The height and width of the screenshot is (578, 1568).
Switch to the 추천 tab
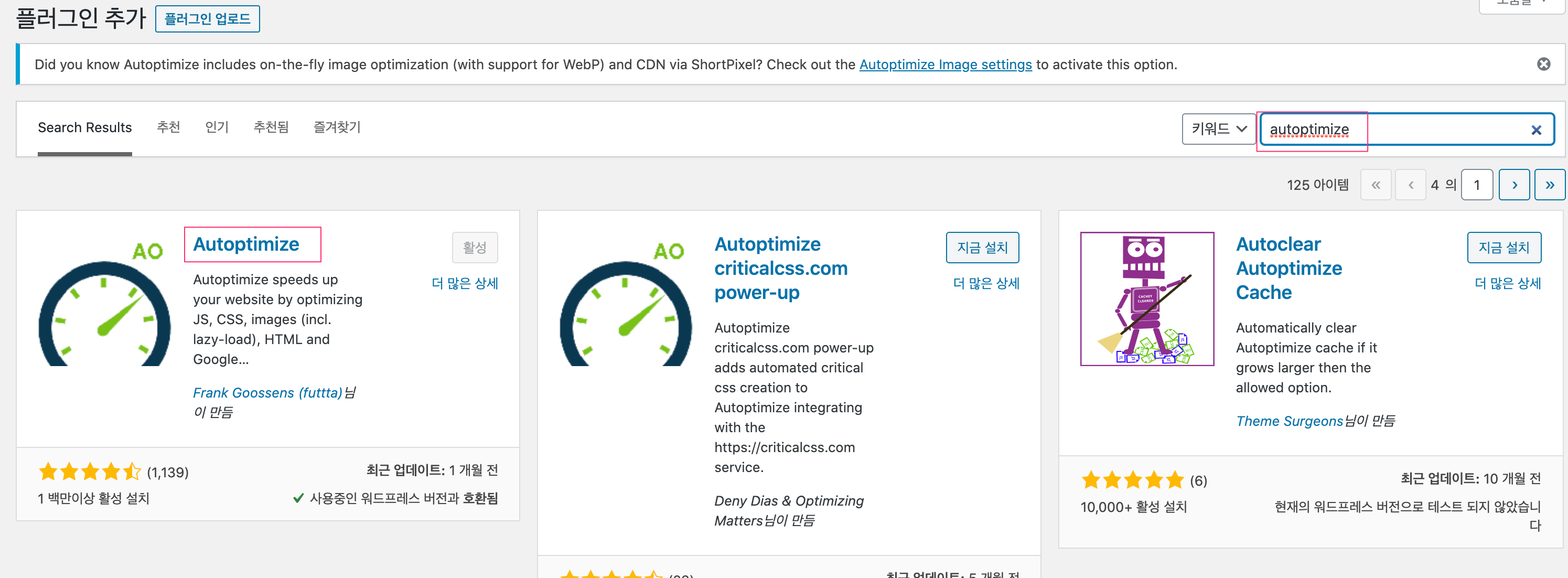168,127
